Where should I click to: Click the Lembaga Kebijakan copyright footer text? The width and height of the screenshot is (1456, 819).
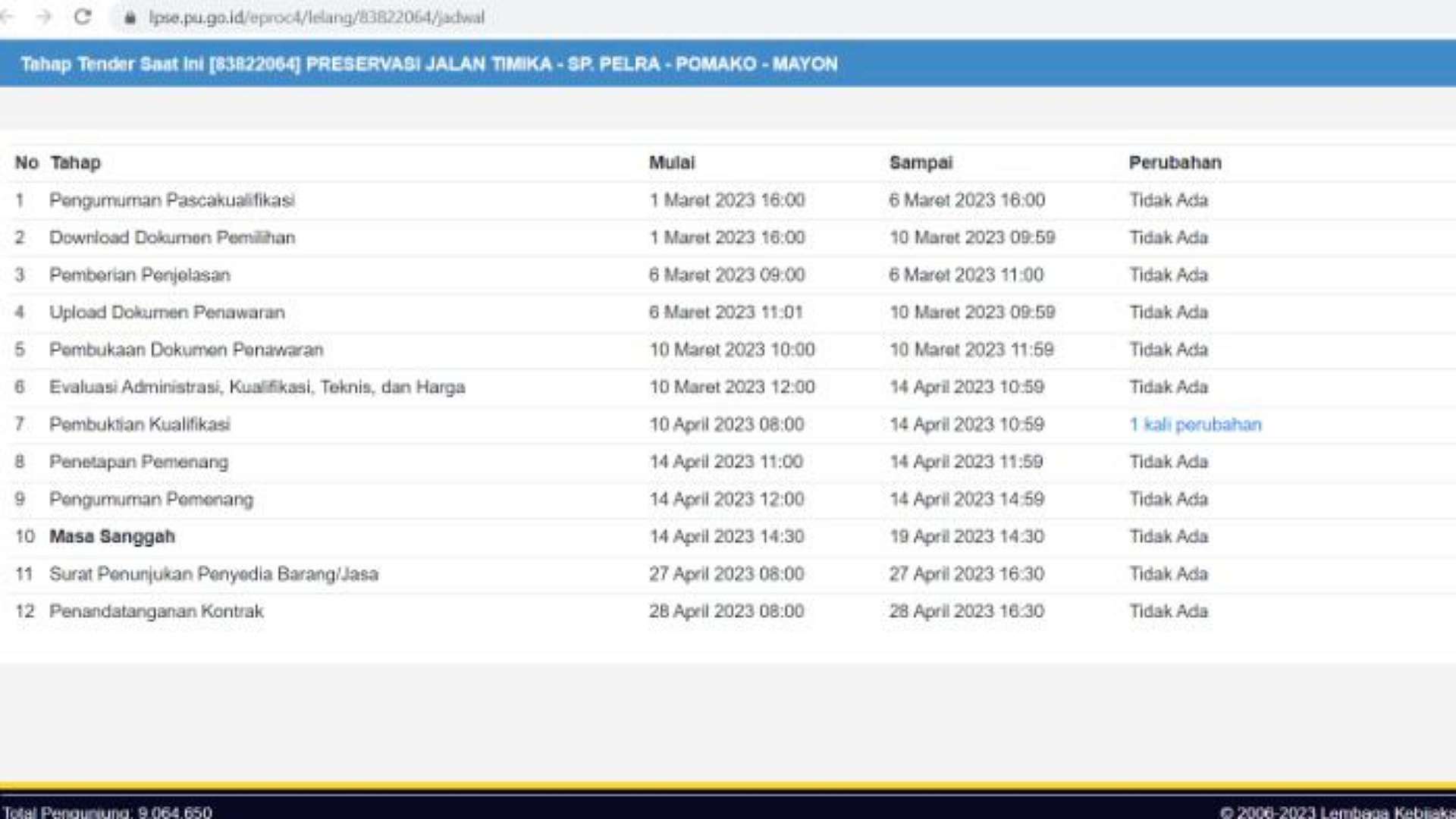(x=1338, y=811)
